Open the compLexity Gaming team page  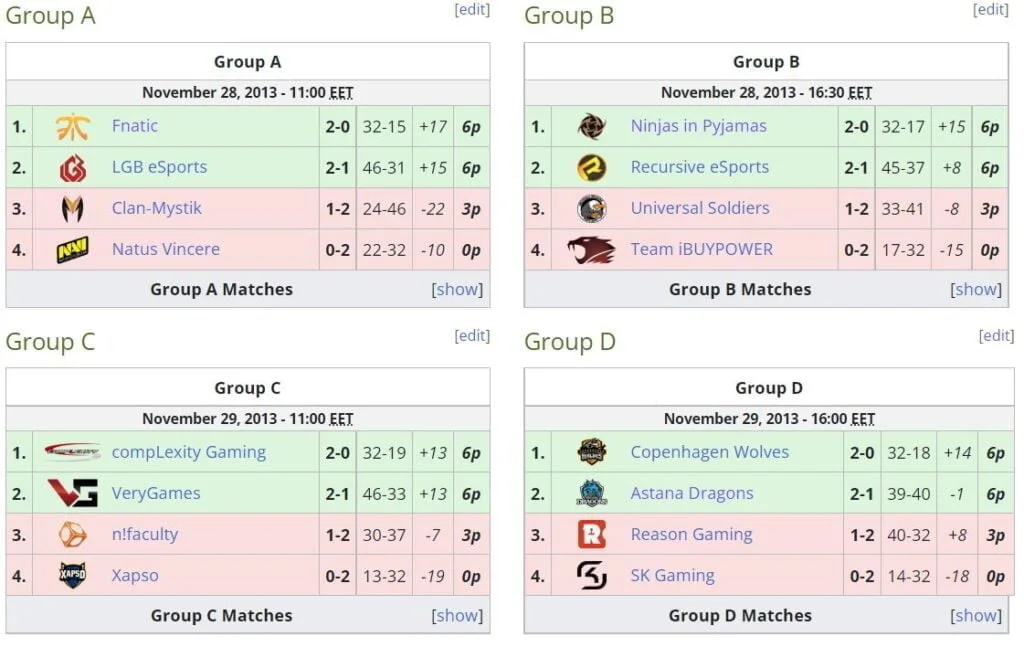click(x=189, y=452)
